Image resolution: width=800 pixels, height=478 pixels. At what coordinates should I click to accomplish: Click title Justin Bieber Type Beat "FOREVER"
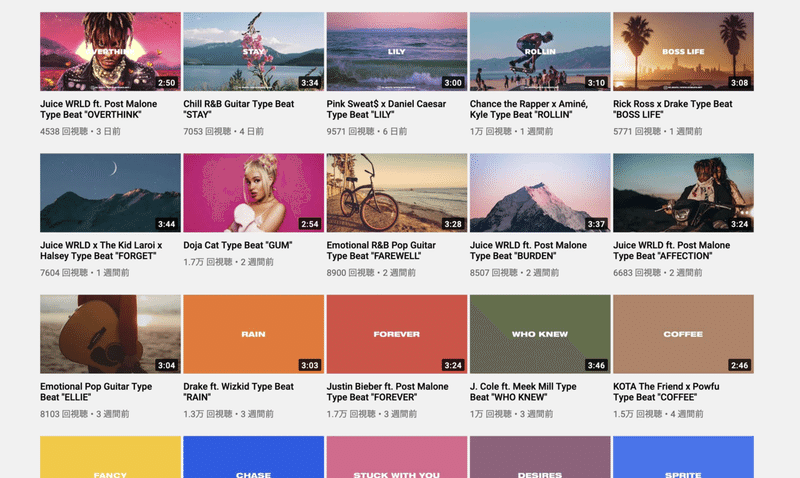point(388,392)
